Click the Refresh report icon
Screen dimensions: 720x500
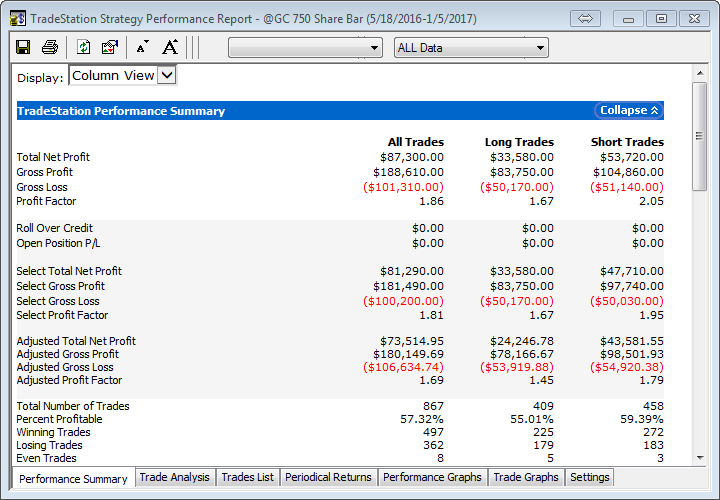tap(83, 47)
